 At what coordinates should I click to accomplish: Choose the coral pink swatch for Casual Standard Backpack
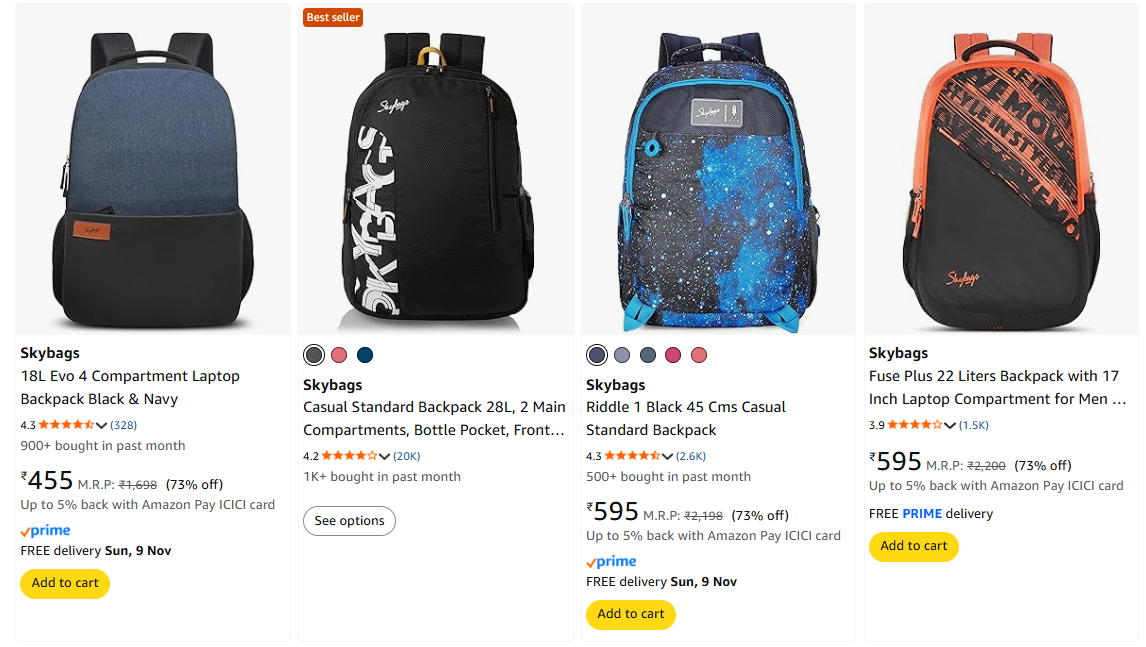(339, 355)
